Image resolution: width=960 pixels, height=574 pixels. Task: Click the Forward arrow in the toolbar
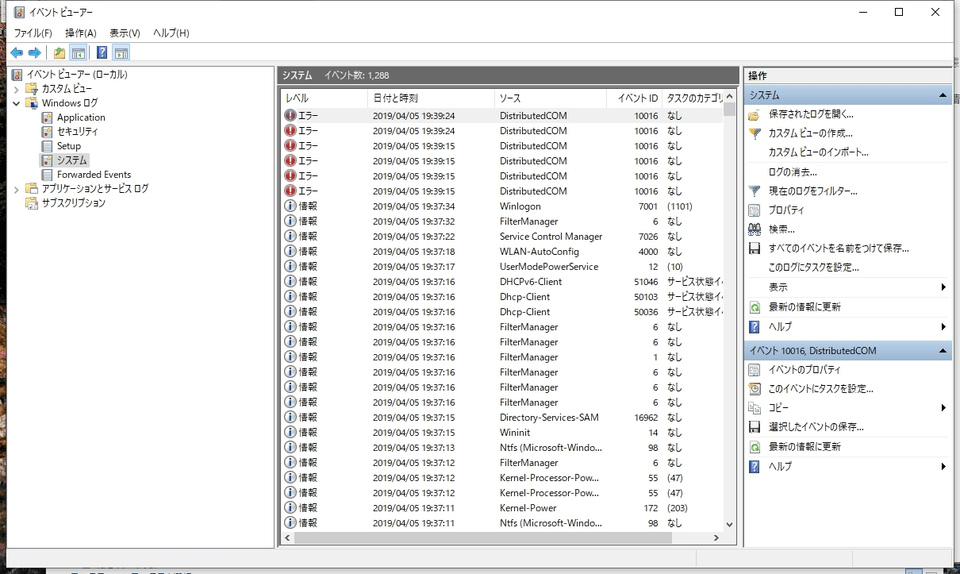(35, 53)
